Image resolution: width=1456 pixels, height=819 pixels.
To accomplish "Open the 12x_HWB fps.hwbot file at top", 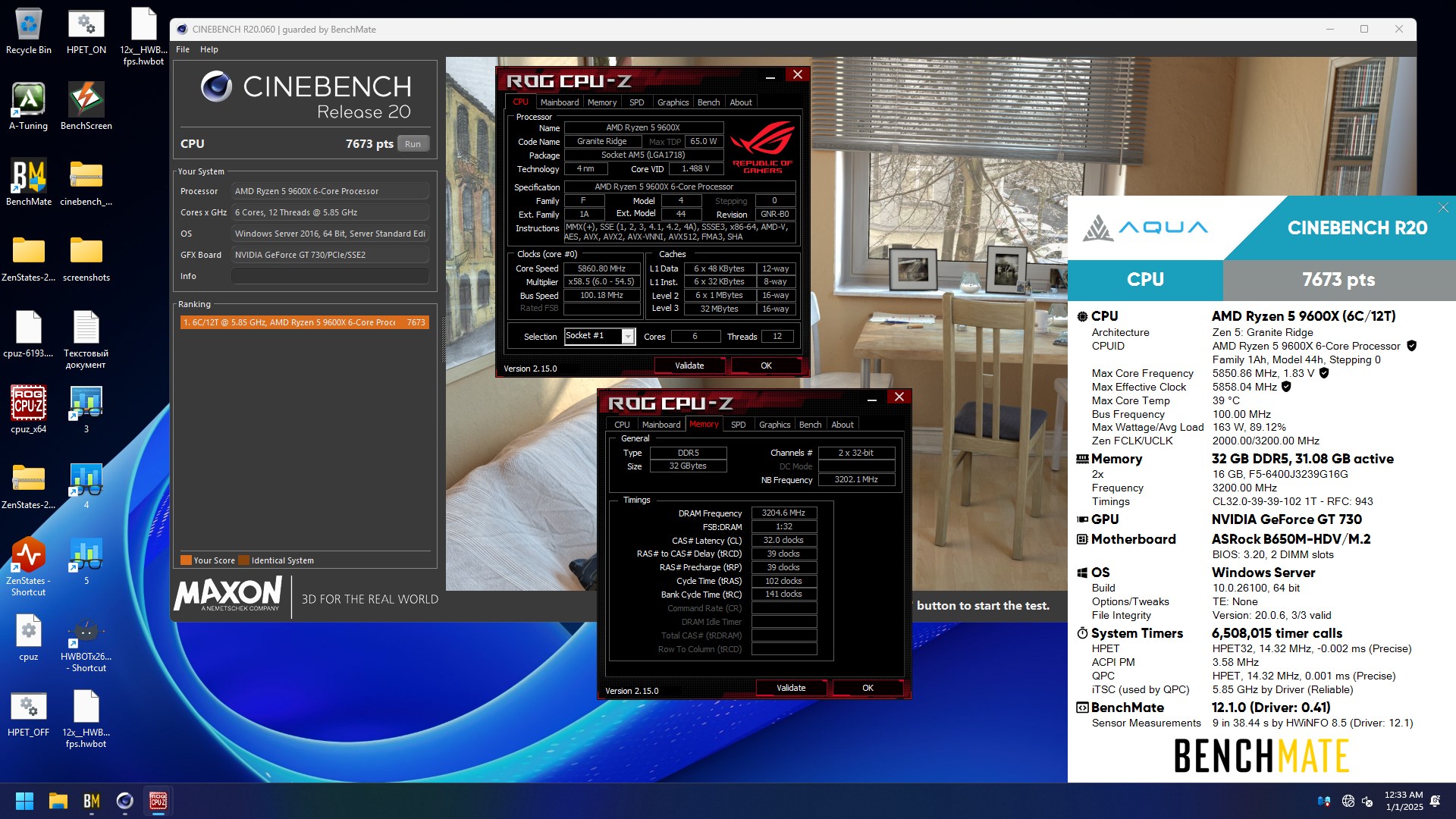I will coord(143,36).
